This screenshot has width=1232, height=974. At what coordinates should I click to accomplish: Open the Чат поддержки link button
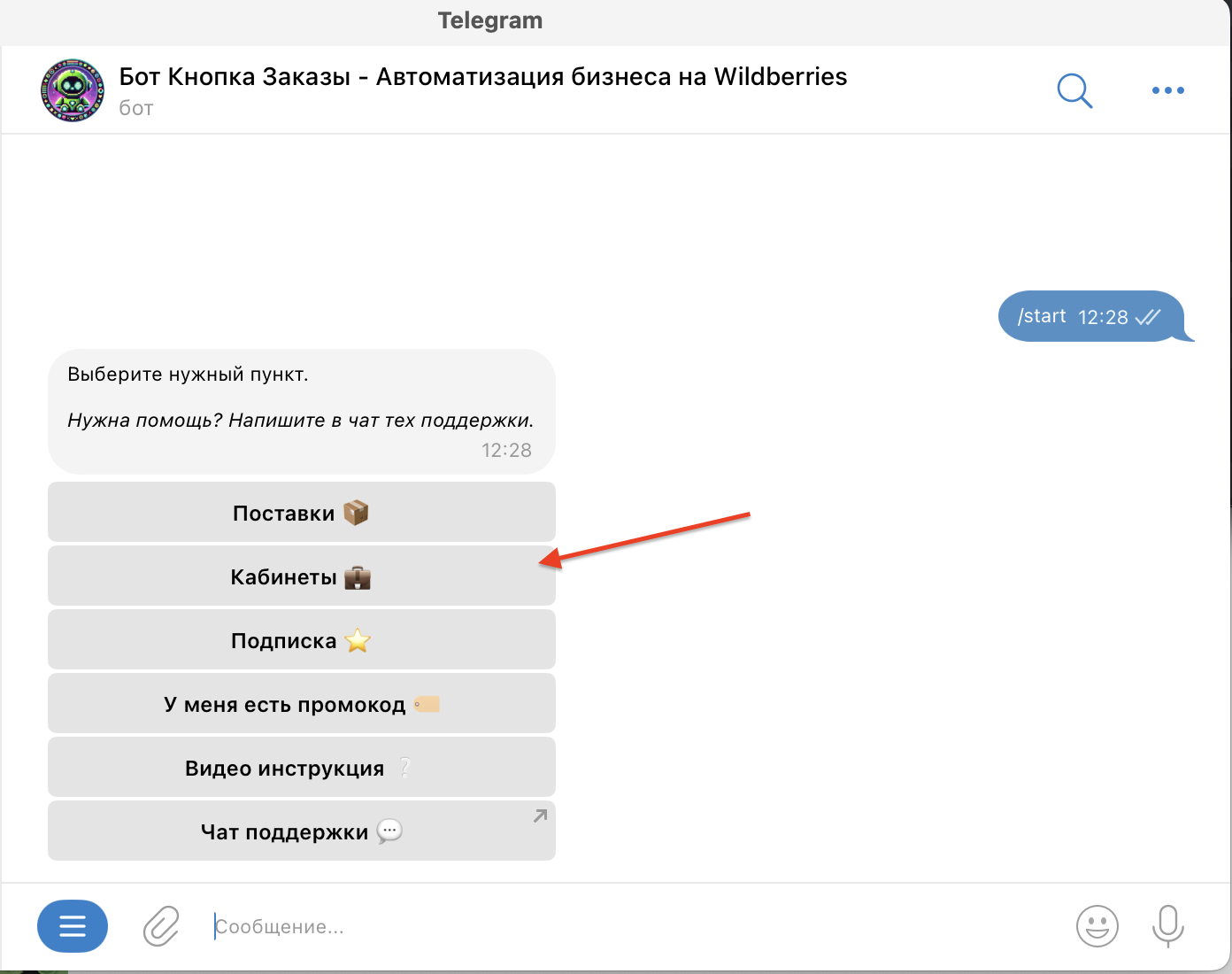click(302, 831)
